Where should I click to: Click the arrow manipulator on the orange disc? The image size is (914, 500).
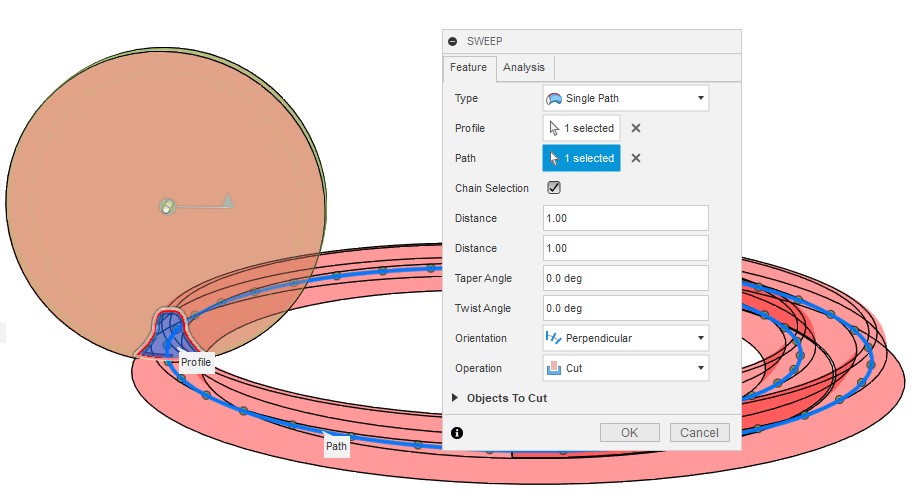[227, 202]
